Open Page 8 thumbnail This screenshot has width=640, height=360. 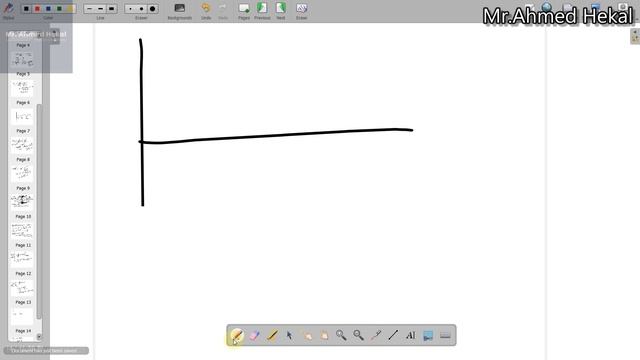[22, 173]
